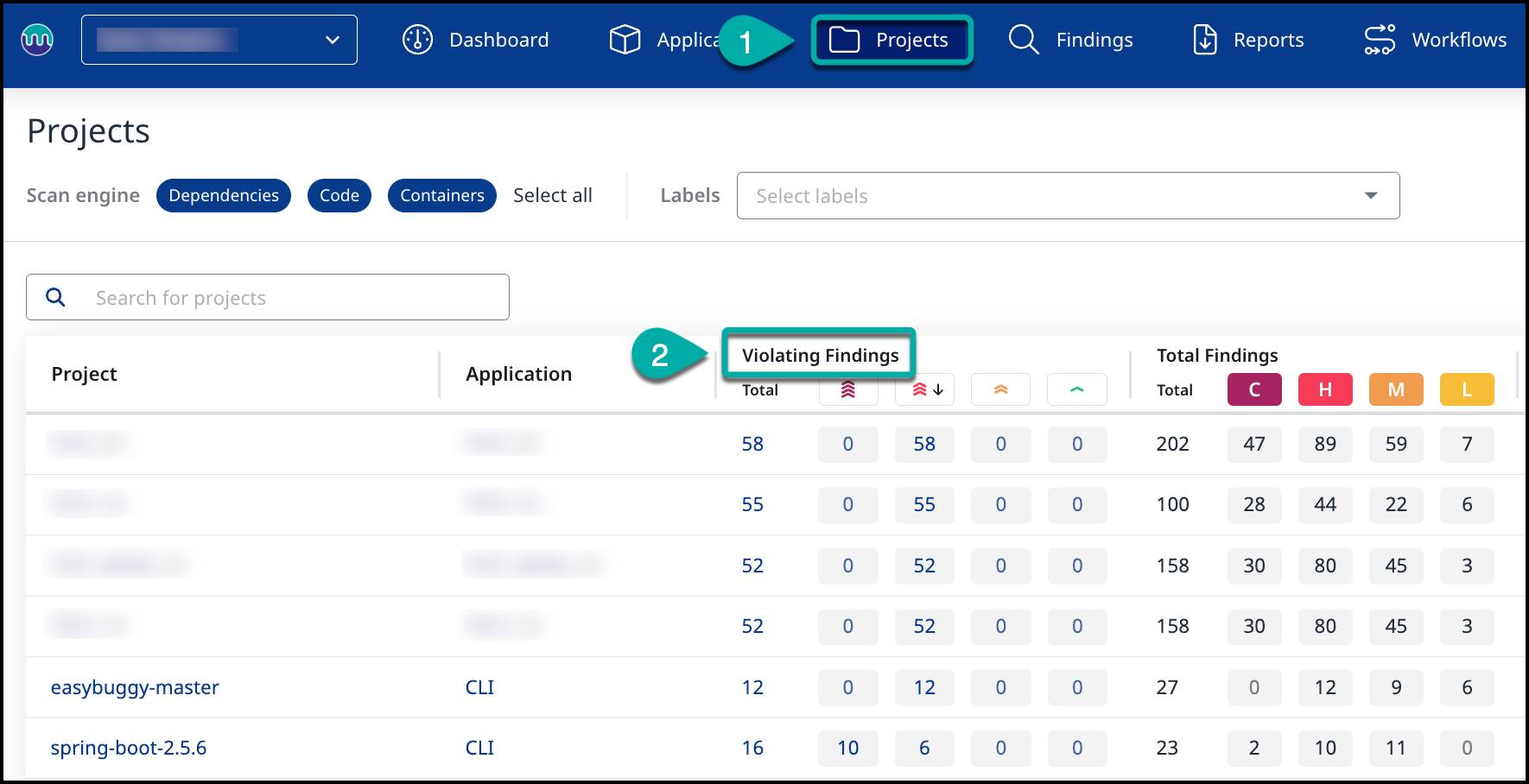Toggle the Code scan engine filter
This screenshot has width=1529, height=784.
point(339,196)
